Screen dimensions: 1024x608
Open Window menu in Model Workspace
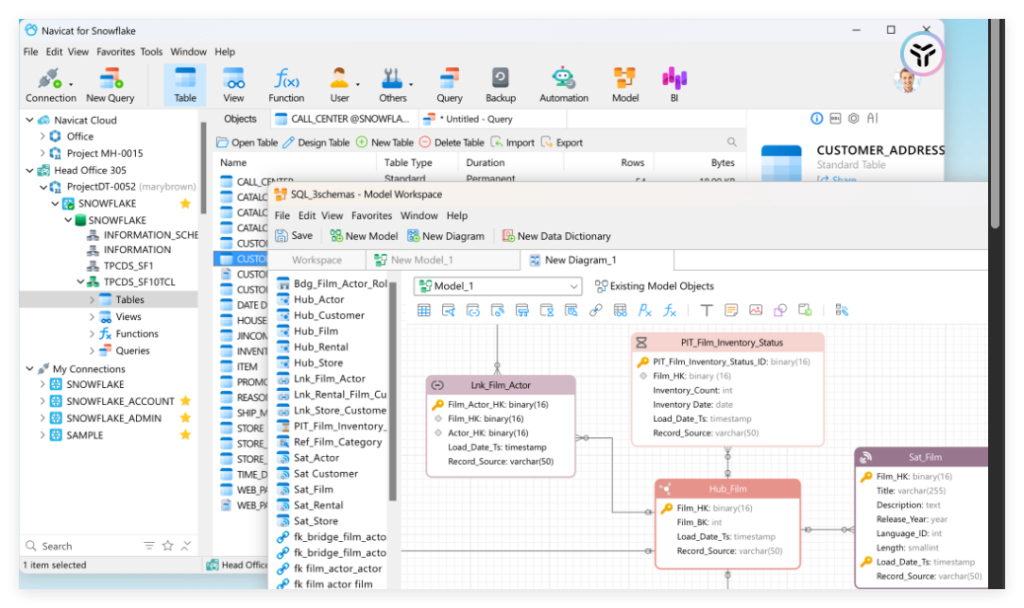pos(419,215)
